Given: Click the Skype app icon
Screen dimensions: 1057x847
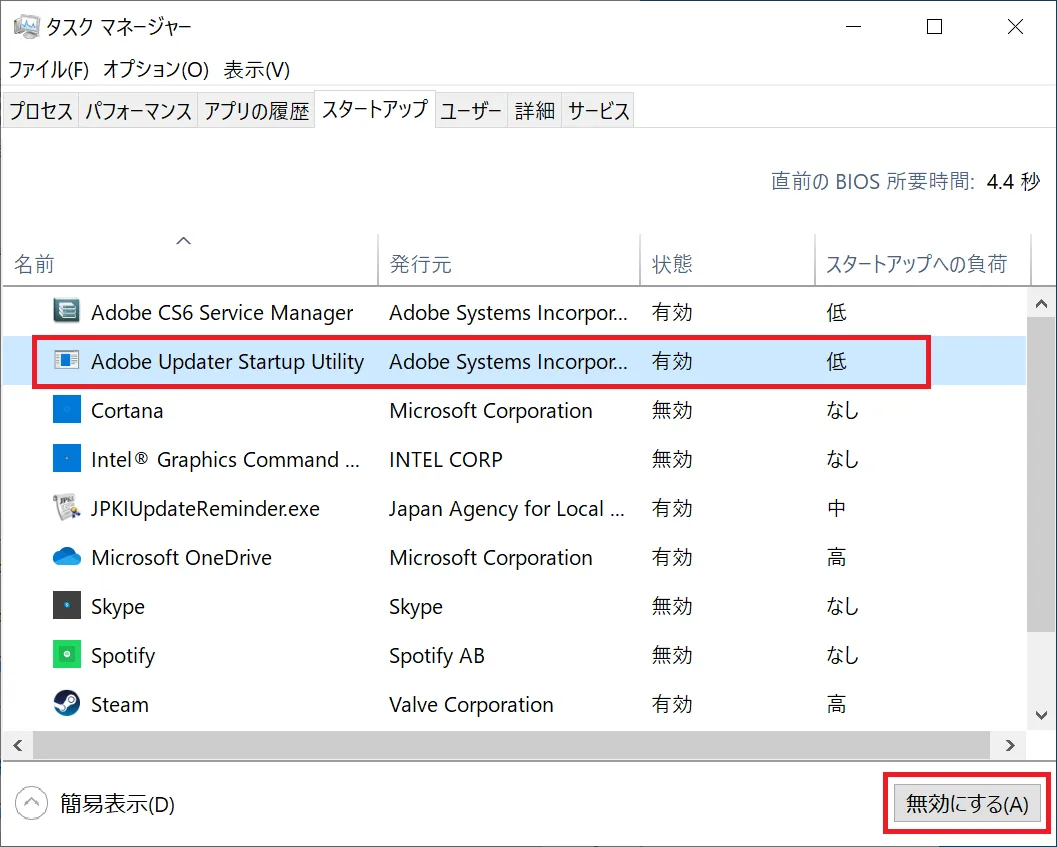Looking at the screenshot, I should coord(67,606).
